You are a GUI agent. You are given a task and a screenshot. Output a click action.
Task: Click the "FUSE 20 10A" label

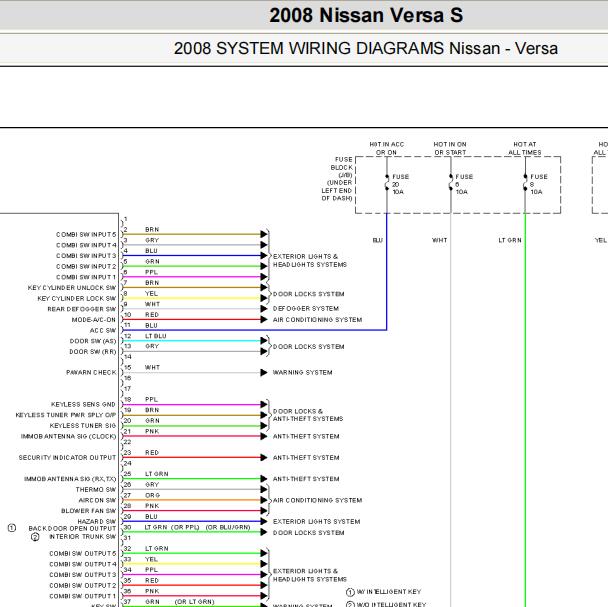pyautogui.click(x=401, y=184)
